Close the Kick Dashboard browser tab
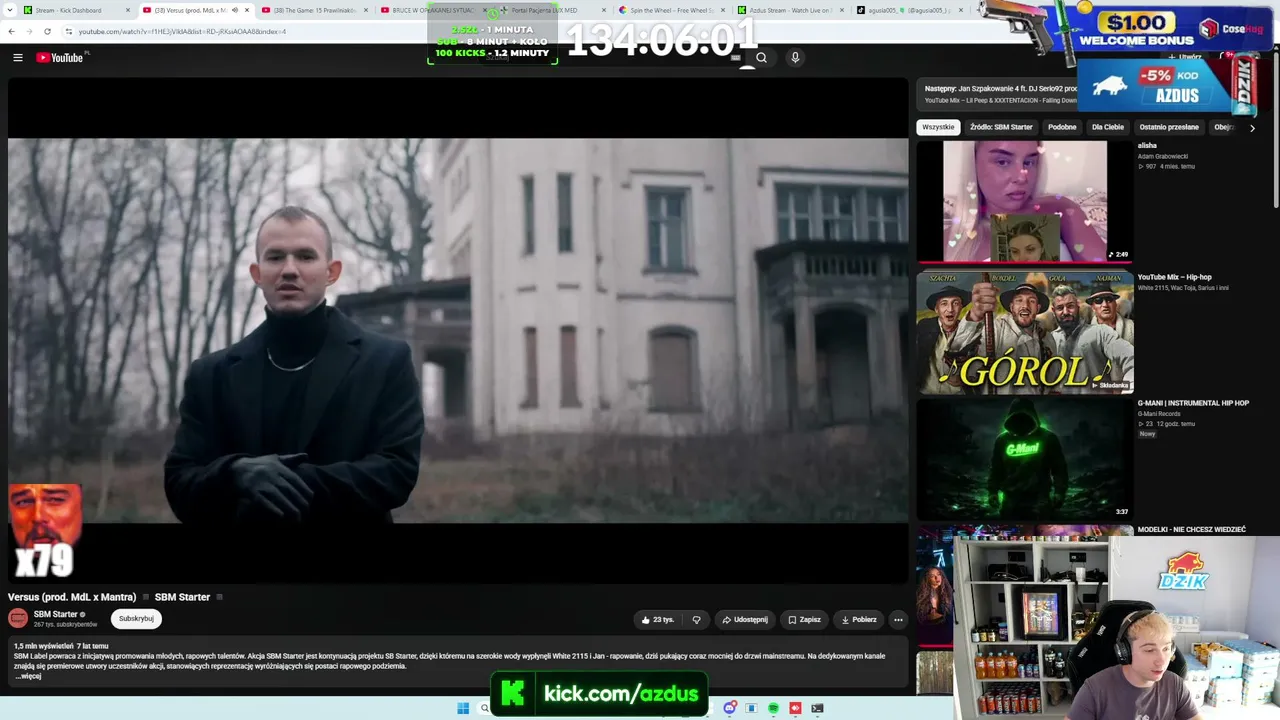 [x=128, y=11]
